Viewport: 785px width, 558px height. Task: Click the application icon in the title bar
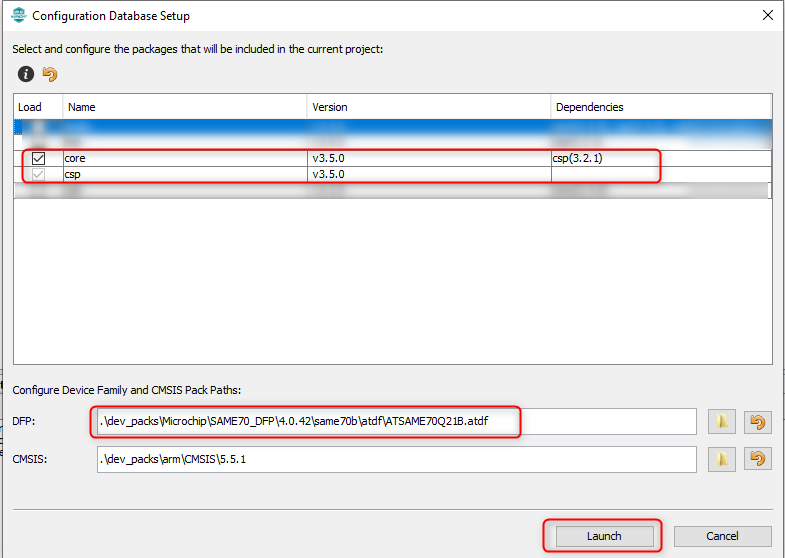(x=17, y=16)
